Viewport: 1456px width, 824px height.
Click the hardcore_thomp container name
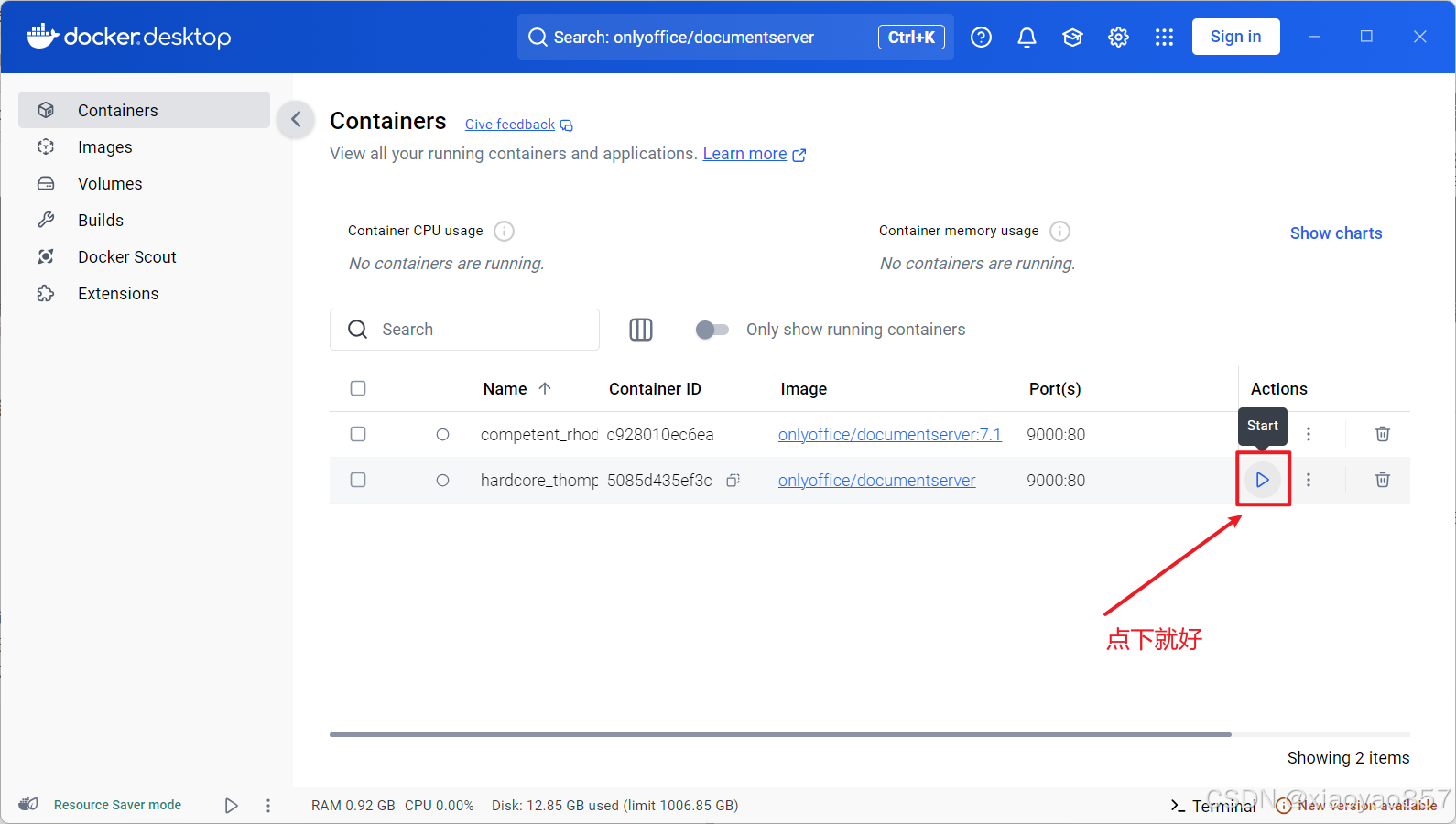[539, 481]
